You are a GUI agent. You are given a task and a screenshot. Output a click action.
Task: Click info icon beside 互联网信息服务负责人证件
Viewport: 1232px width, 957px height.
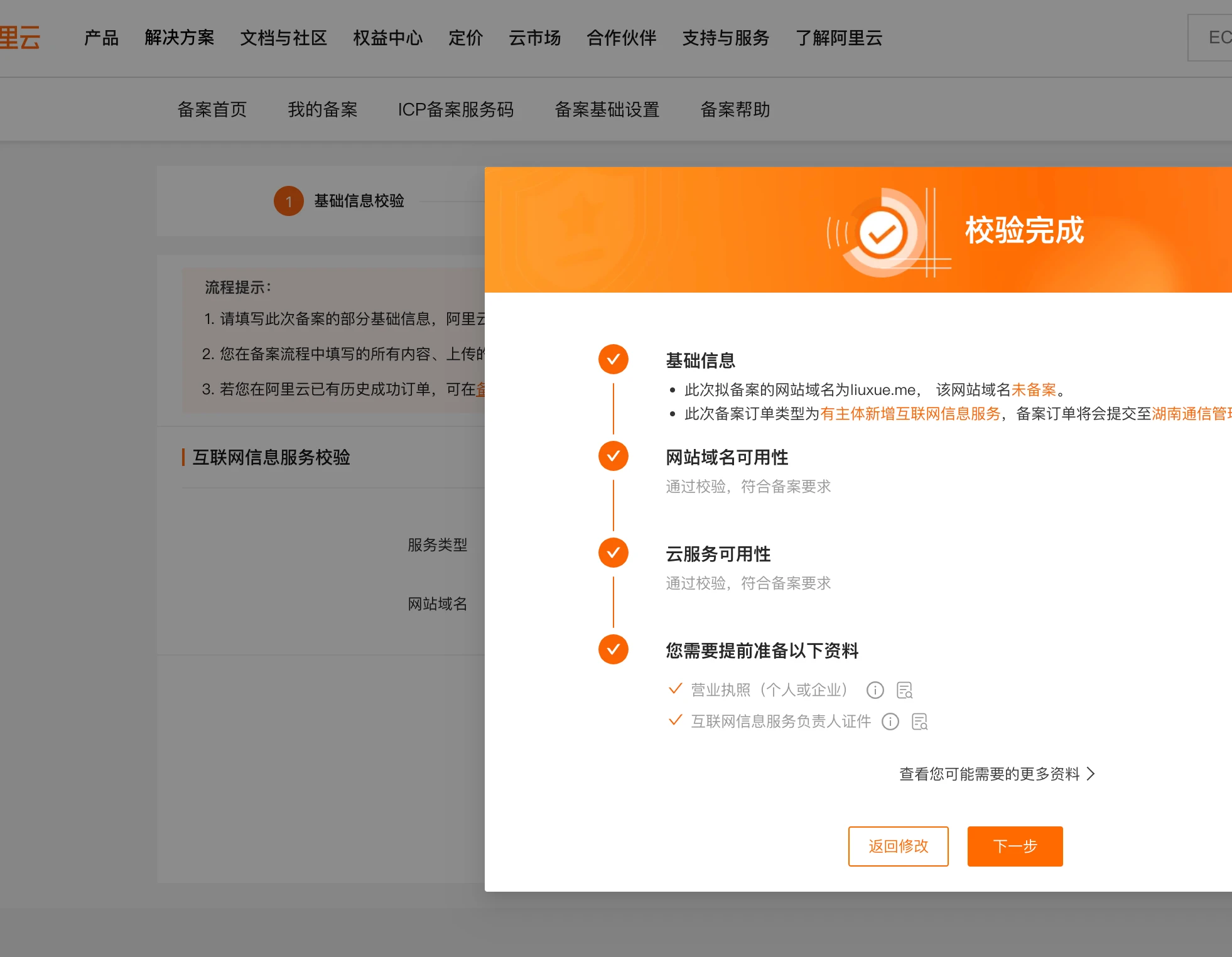890,722
